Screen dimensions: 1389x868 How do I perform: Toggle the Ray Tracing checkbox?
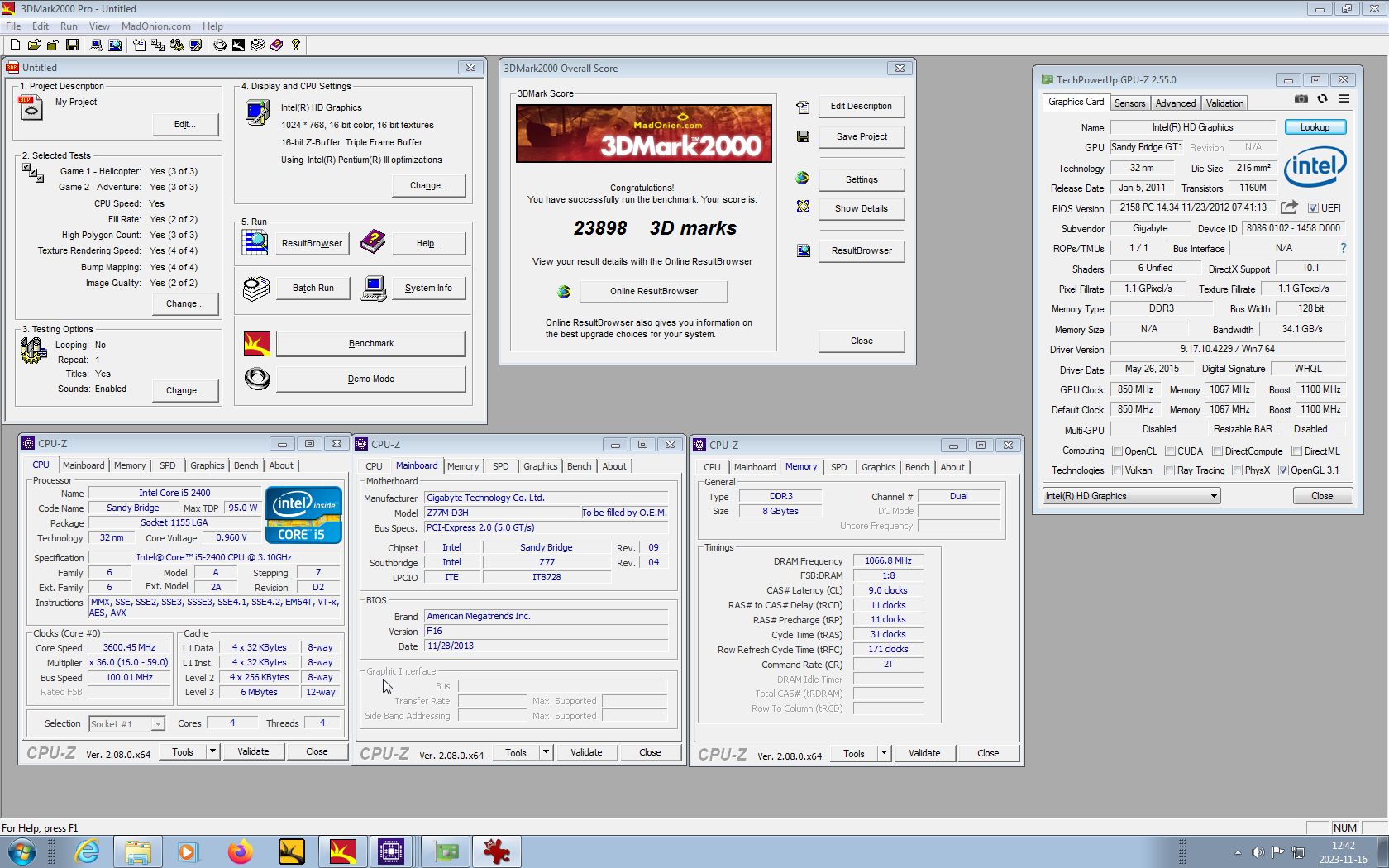coord(1169,470)
